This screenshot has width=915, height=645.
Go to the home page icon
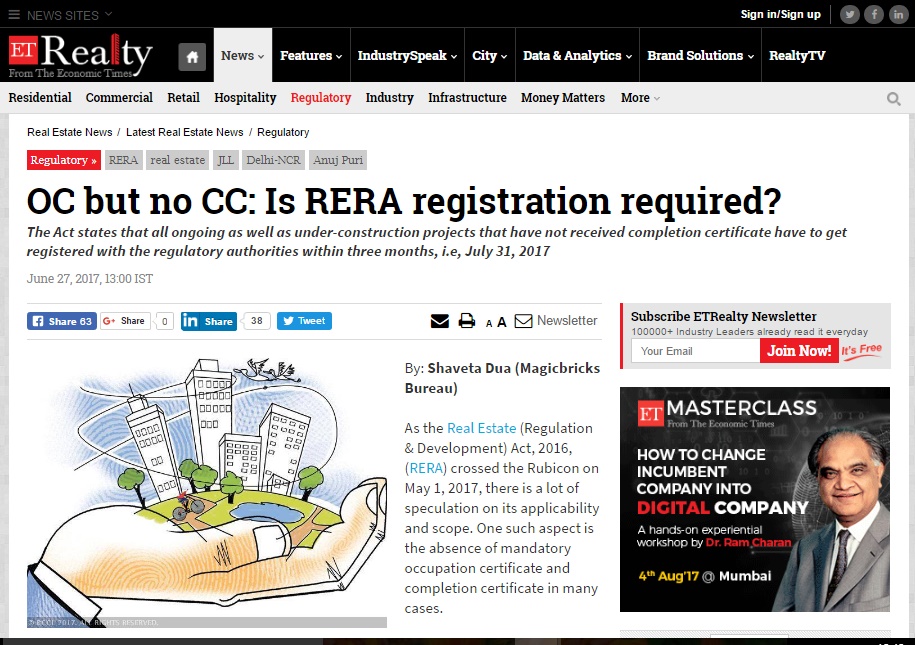pyautogui.click(x=192, y=57)
